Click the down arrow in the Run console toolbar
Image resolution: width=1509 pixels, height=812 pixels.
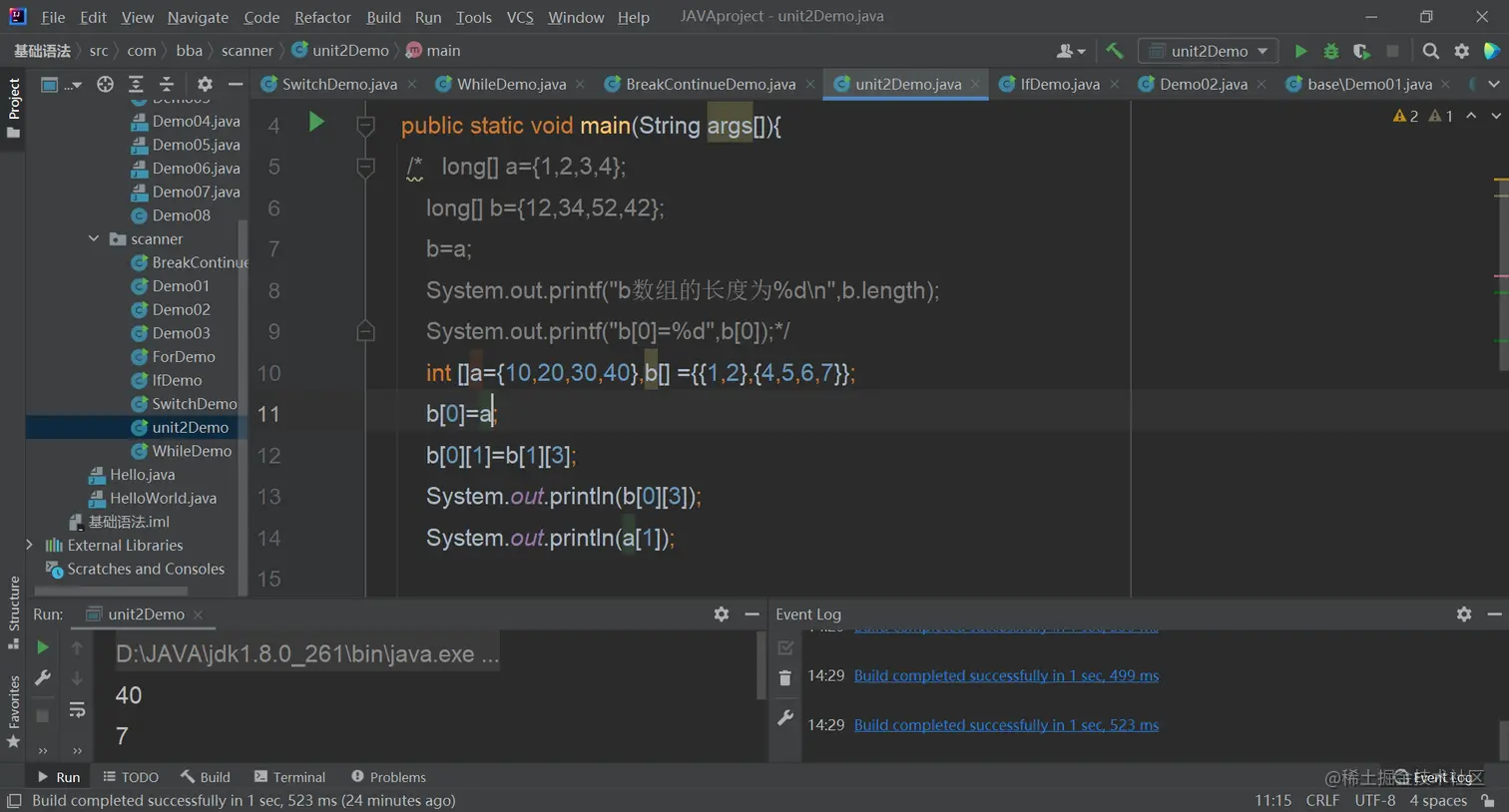[77, 678]
